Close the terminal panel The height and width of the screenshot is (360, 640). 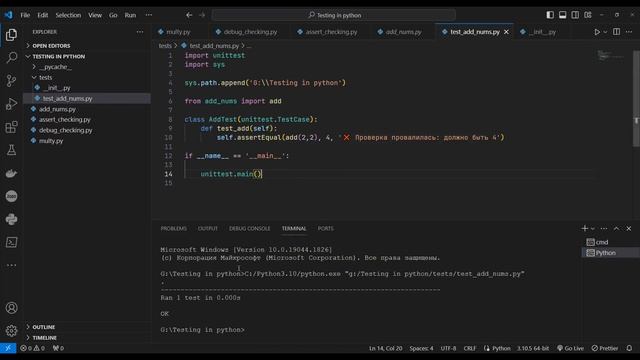click(629, 229)
